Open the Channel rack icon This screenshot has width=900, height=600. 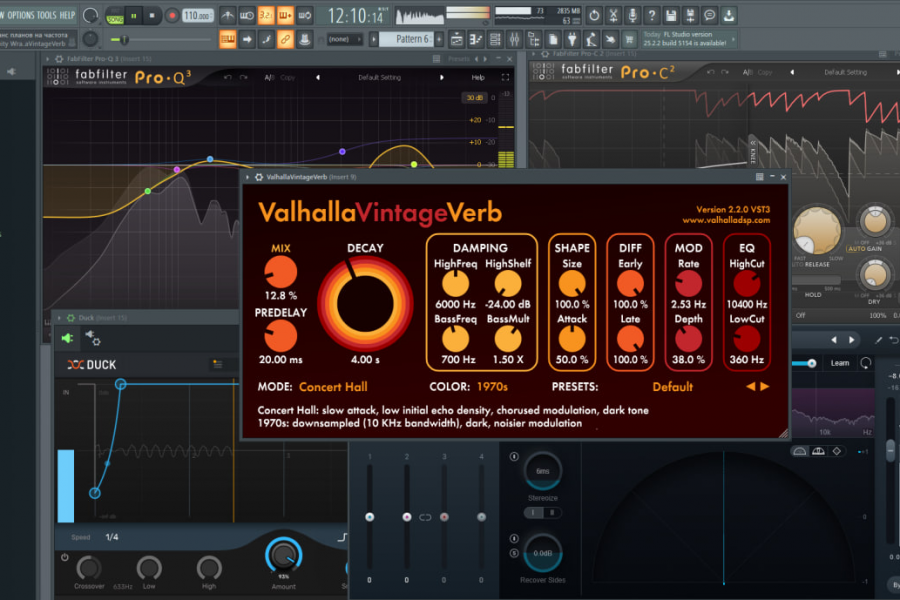(x=495, y=40)
